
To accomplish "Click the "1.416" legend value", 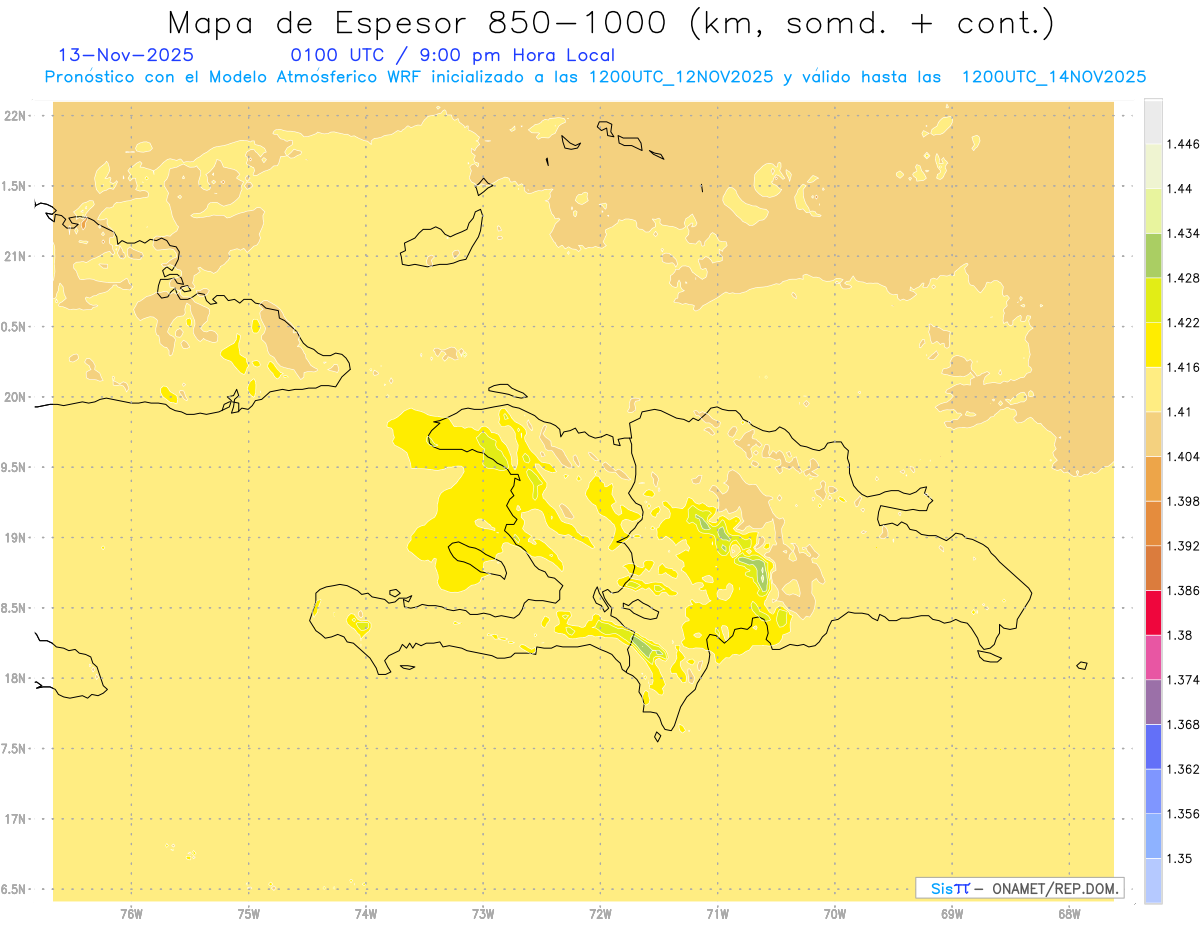I will tap(1184, 367).
